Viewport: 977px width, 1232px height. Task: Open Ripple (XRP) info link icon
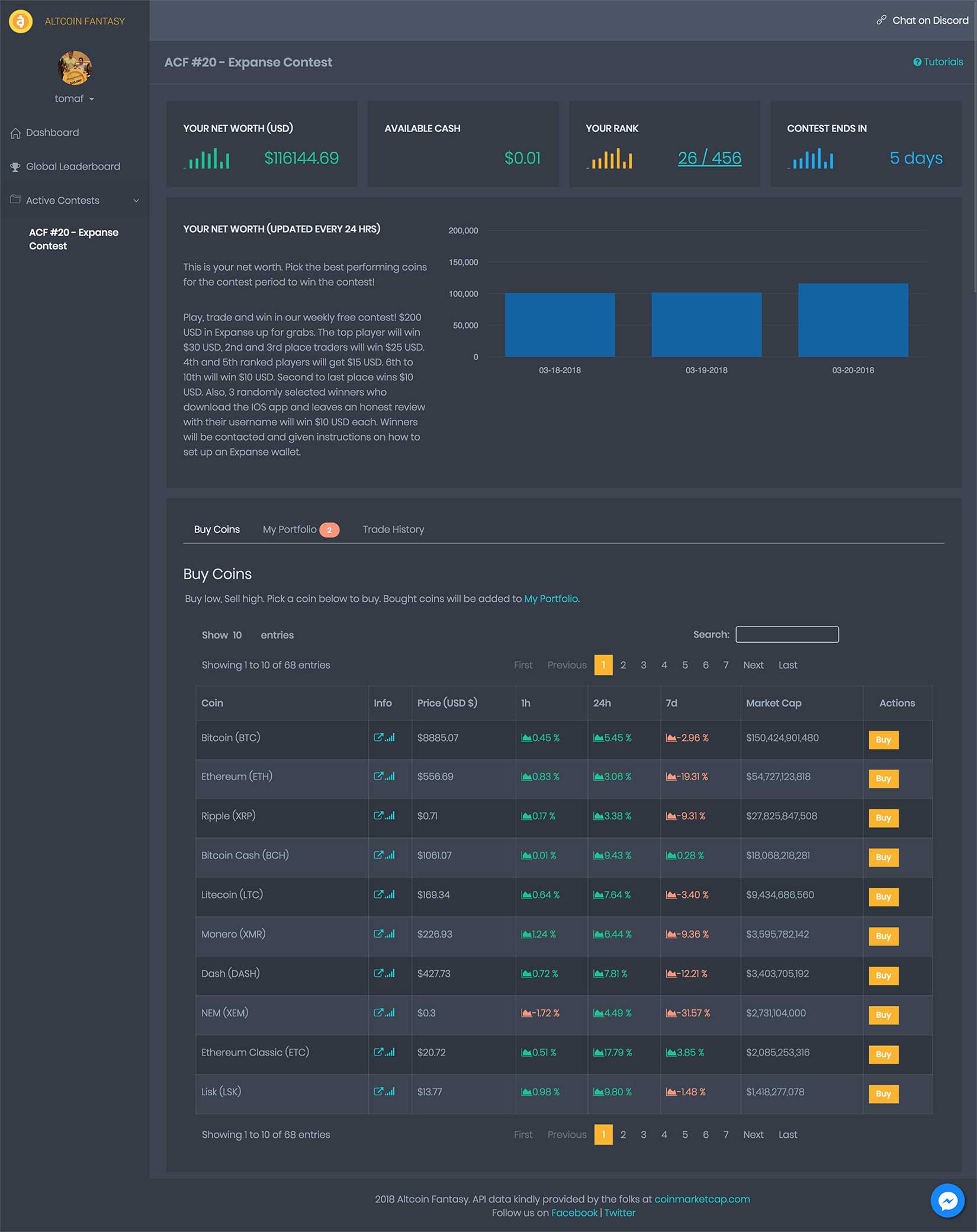point(378,816)
